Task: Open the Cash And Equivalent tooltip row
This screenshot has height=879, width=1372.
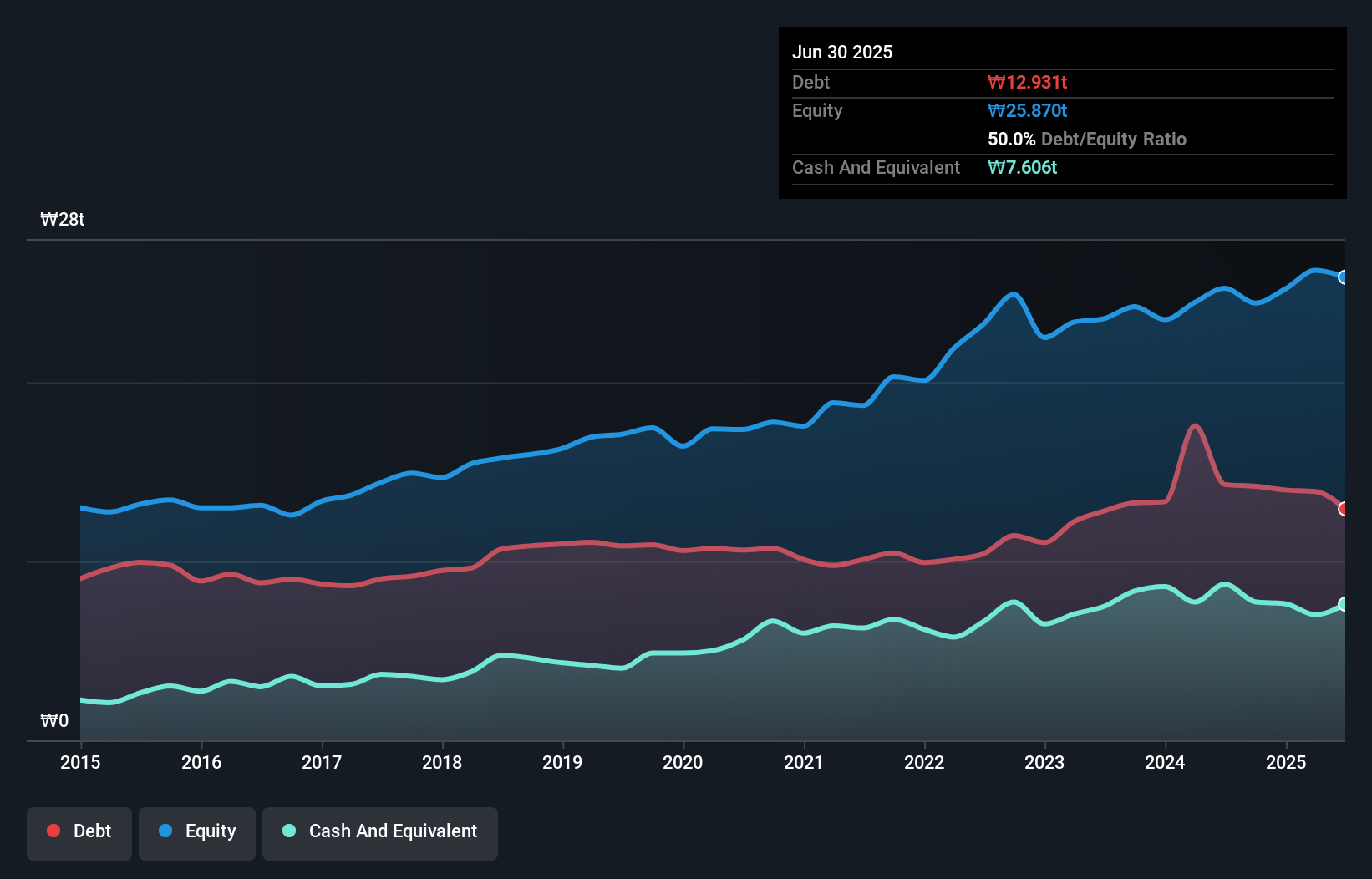Action: (875, 167)
